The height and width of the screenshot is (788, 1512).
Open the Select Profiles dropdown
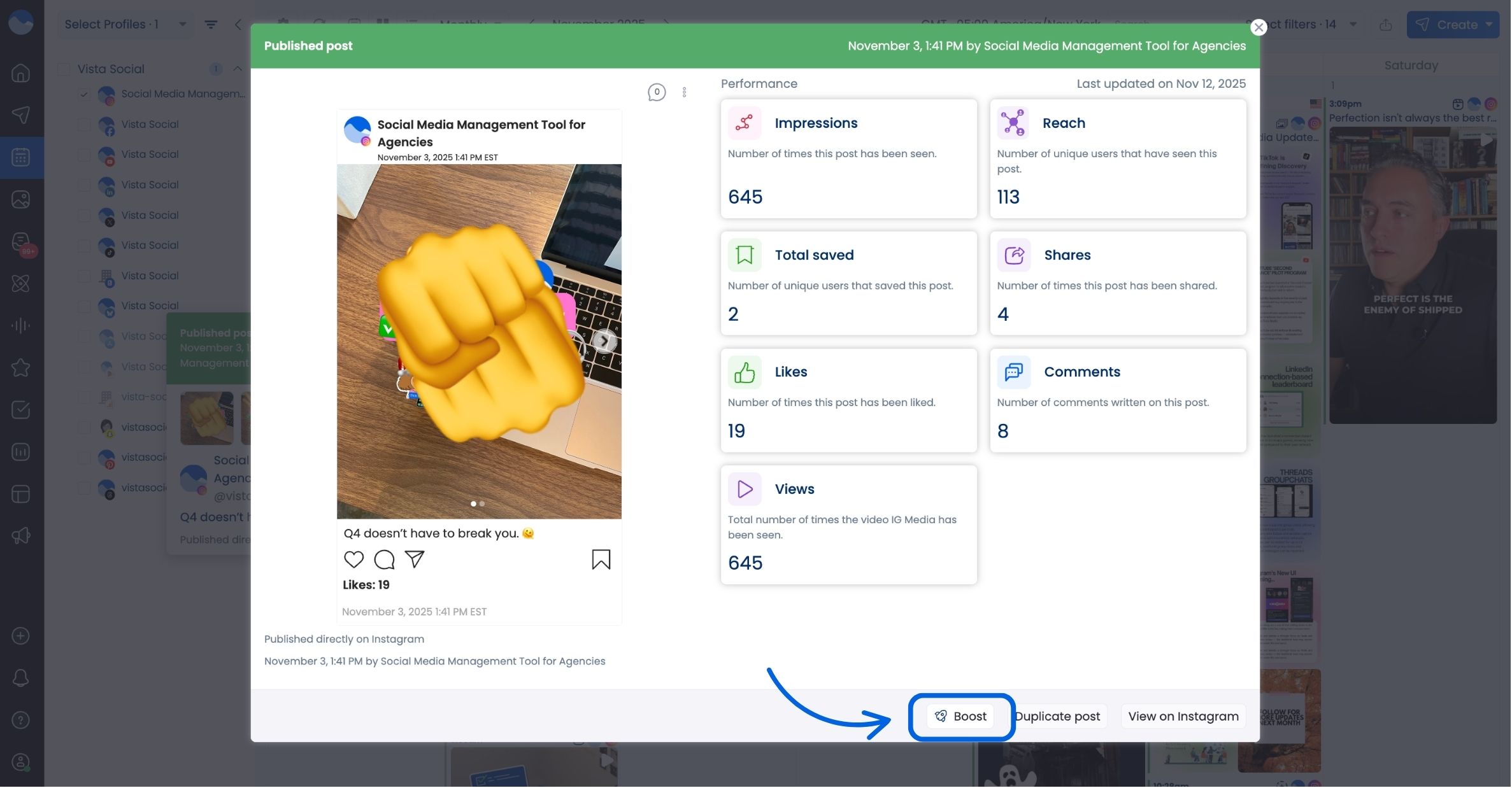point(125,24)
